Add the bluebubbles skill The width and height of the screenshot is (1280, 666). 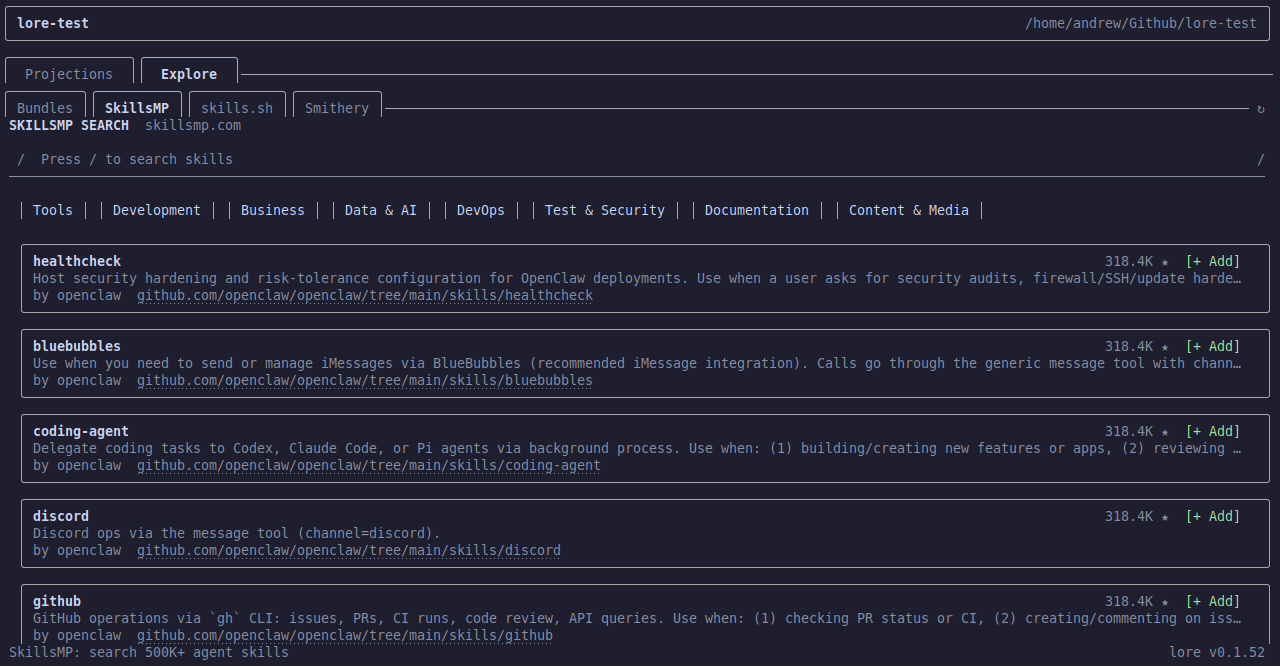point(1212,347)
